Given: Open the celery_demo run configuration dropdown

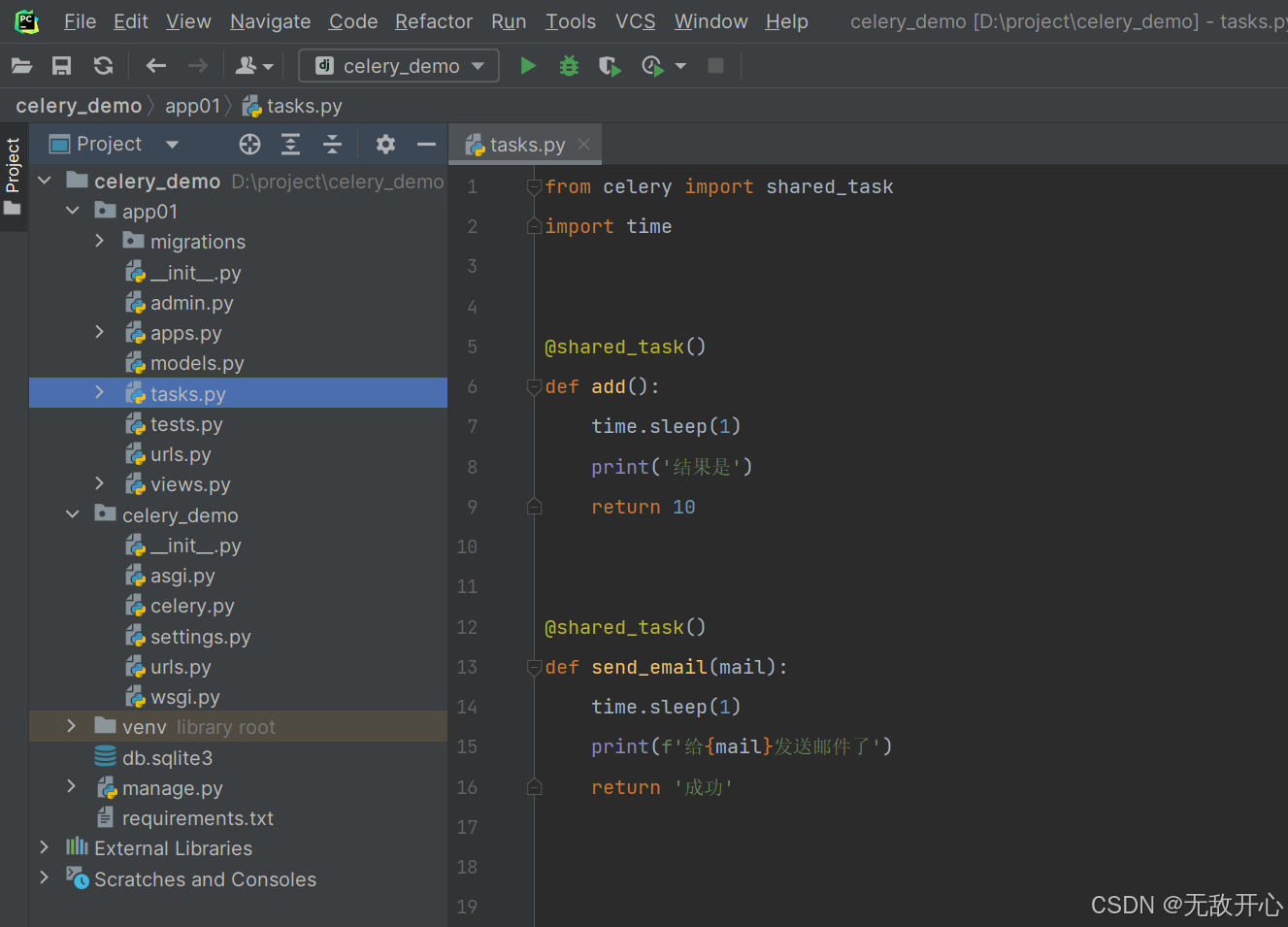Looking at the screenshot, I should (399, 66).
